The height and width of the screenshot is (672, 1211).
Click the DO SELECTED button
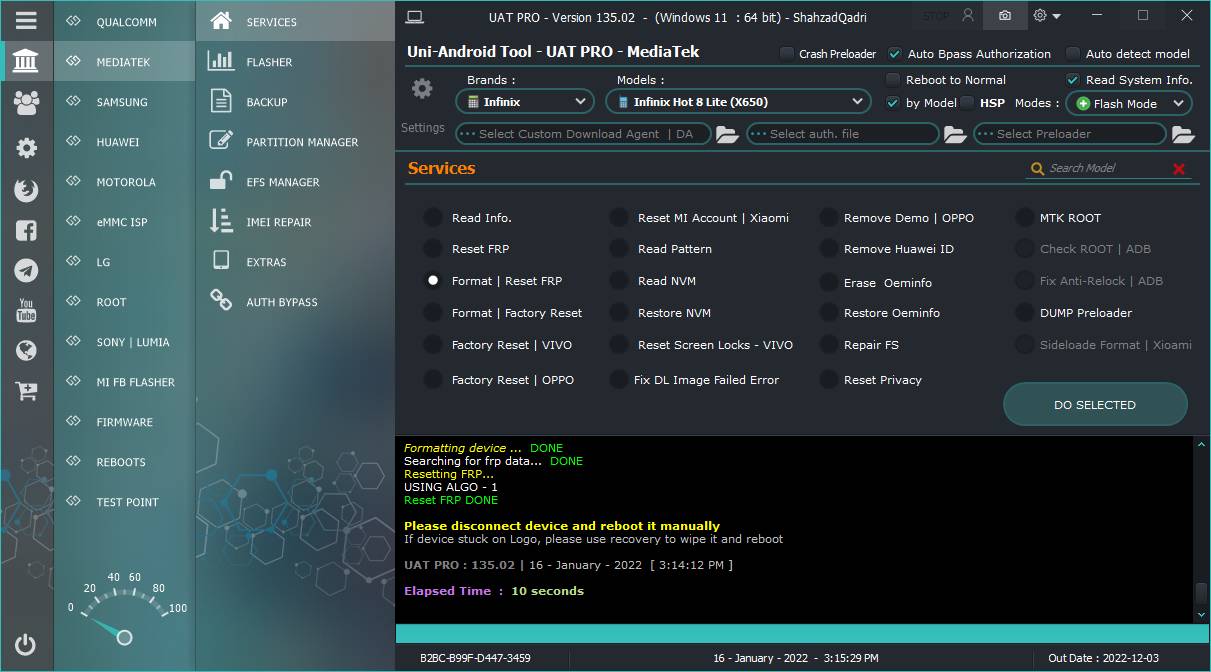tap(1095, 405)
